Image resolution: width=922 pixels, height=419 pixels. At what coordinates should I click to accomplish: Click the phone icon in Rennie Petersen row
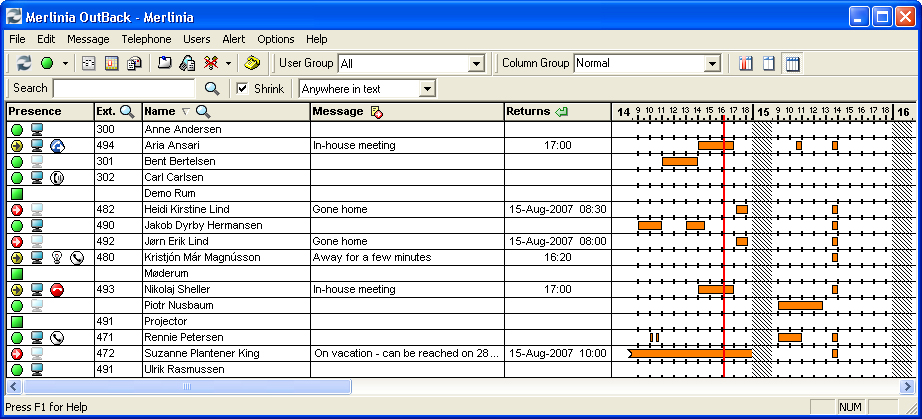click(x=57, y=337)
